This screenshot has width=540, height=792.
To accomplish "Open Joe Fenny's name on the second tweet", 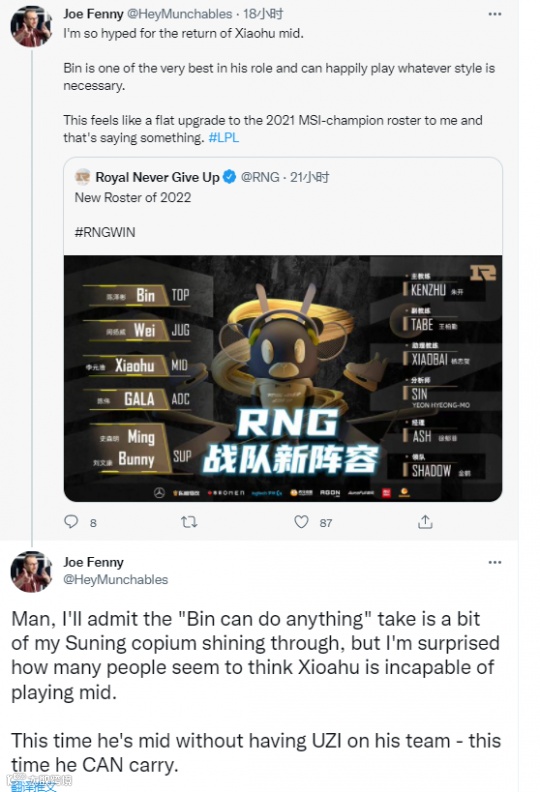I will [93, 562].
